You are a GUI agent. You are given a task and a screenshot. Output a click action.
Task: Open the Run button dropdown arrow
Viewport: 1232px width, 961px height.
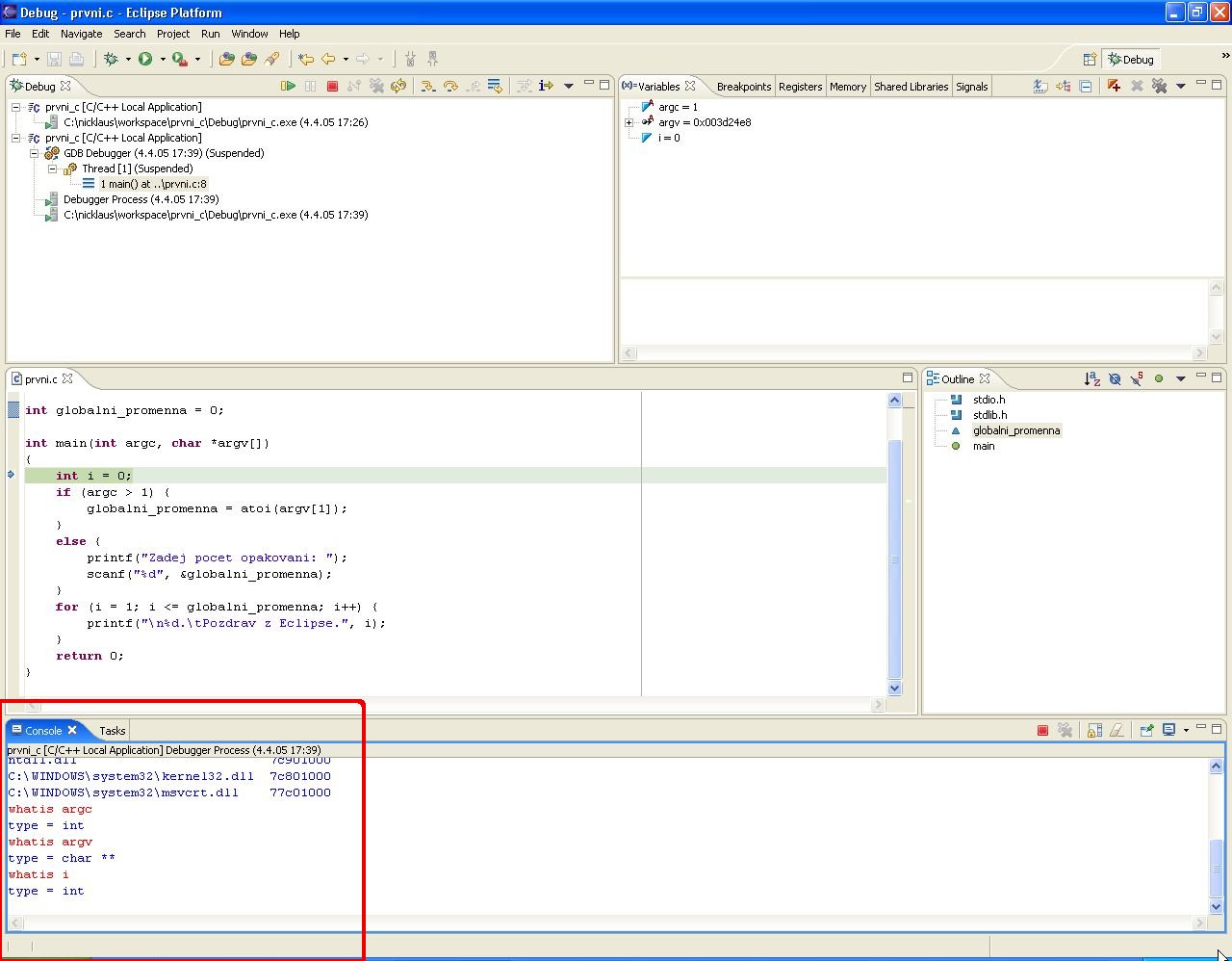(x=162, y=59)
